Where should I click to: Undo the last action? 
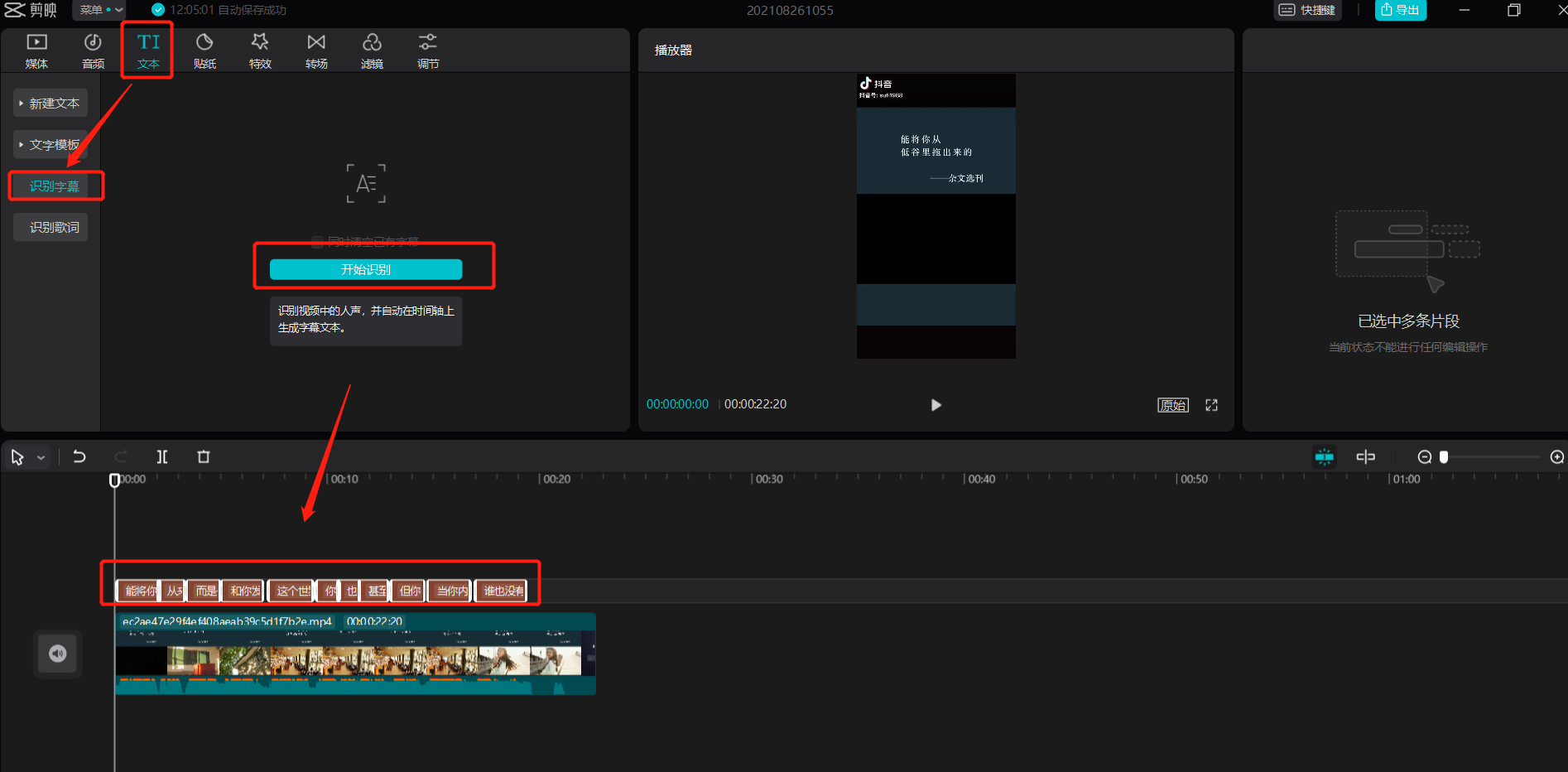click(x=79, y=456)
